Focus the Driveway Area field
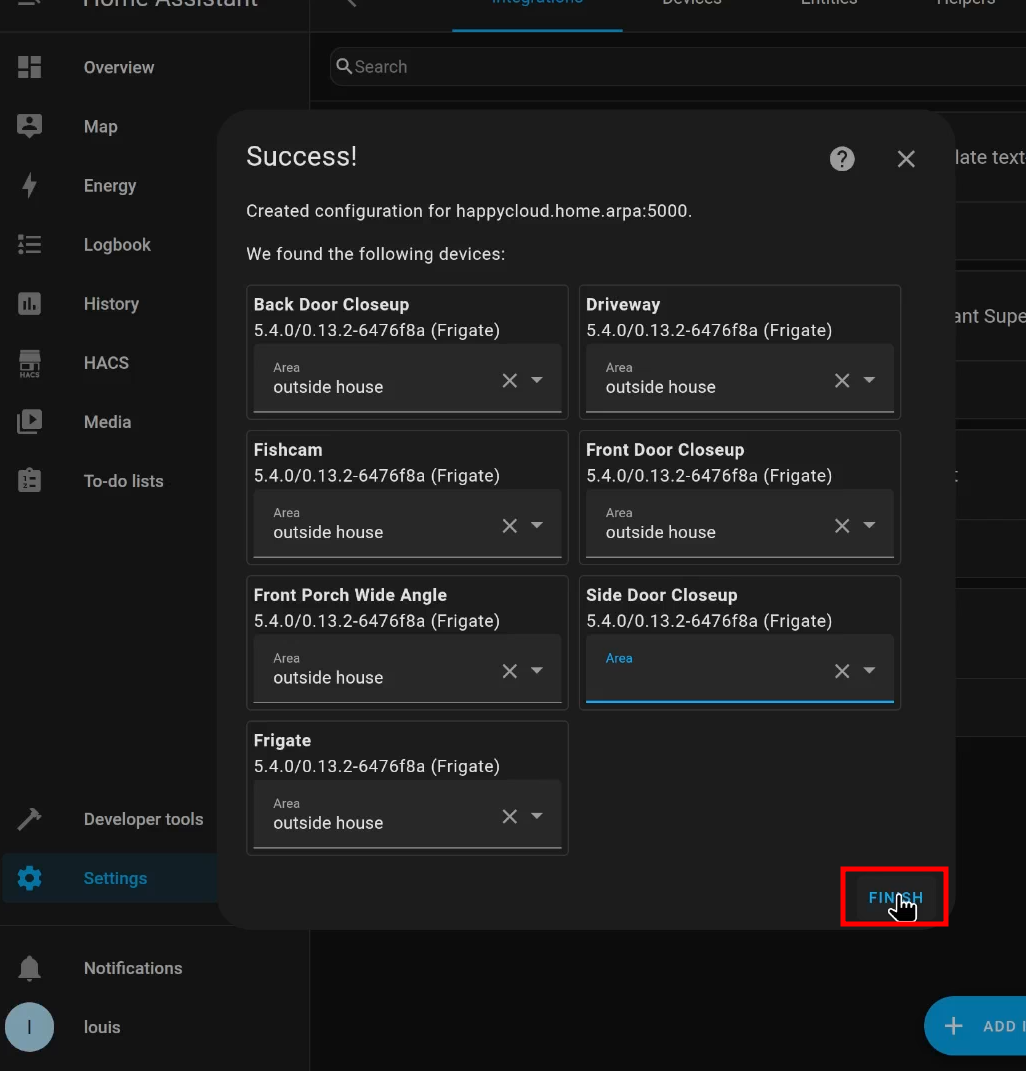 [740, 378]
